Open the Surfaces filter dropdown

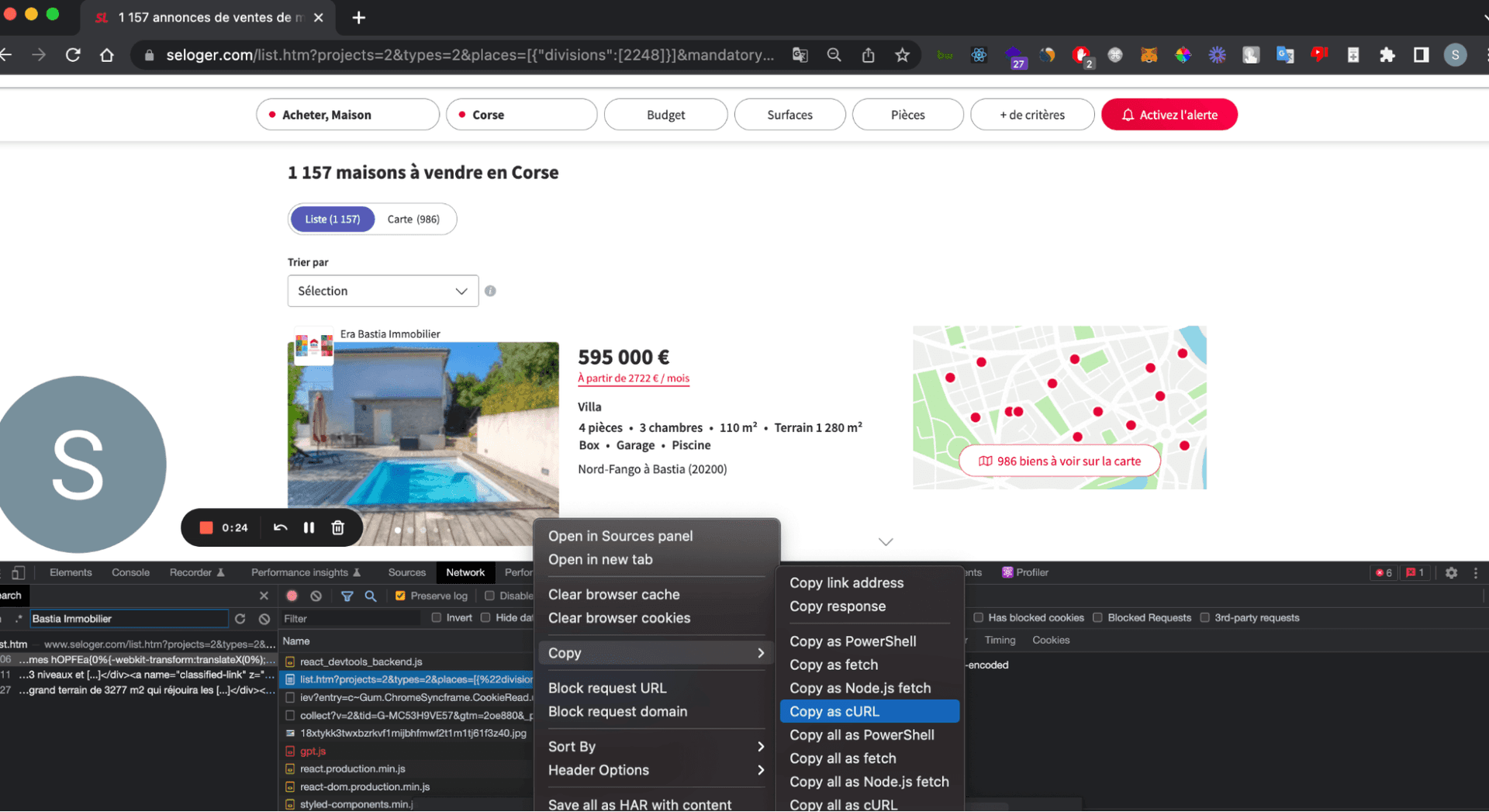[790, 115]
